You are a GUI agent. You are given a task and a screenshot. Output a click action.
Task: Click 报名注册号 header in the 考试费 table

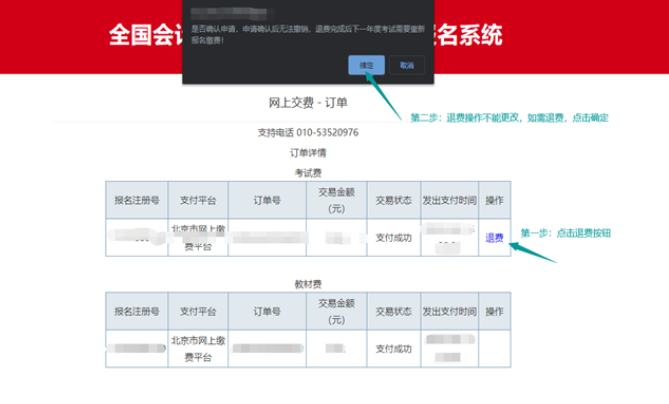(136, 200)
